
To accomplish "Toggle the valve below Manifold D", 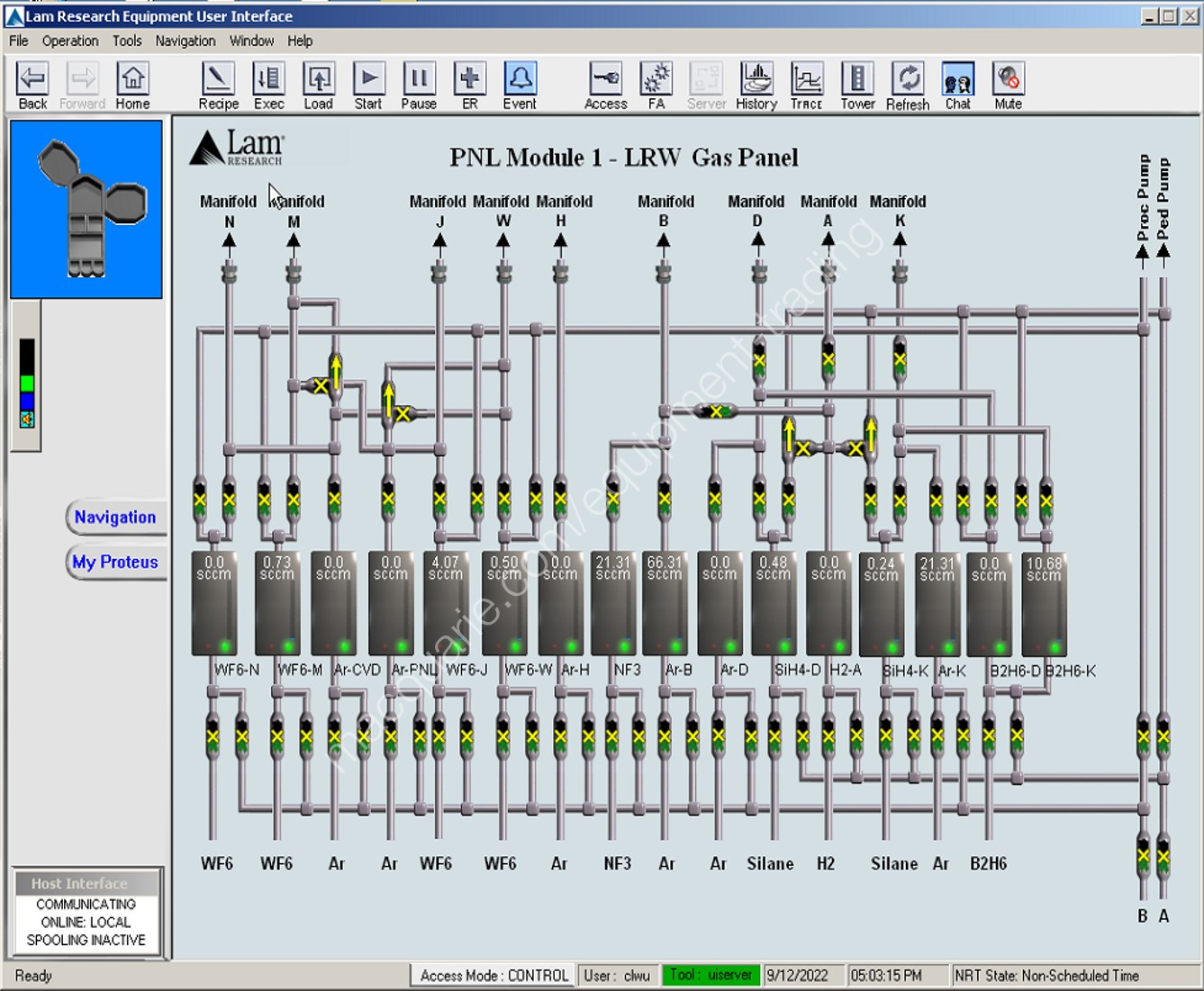I will click(x=759, y=360).
